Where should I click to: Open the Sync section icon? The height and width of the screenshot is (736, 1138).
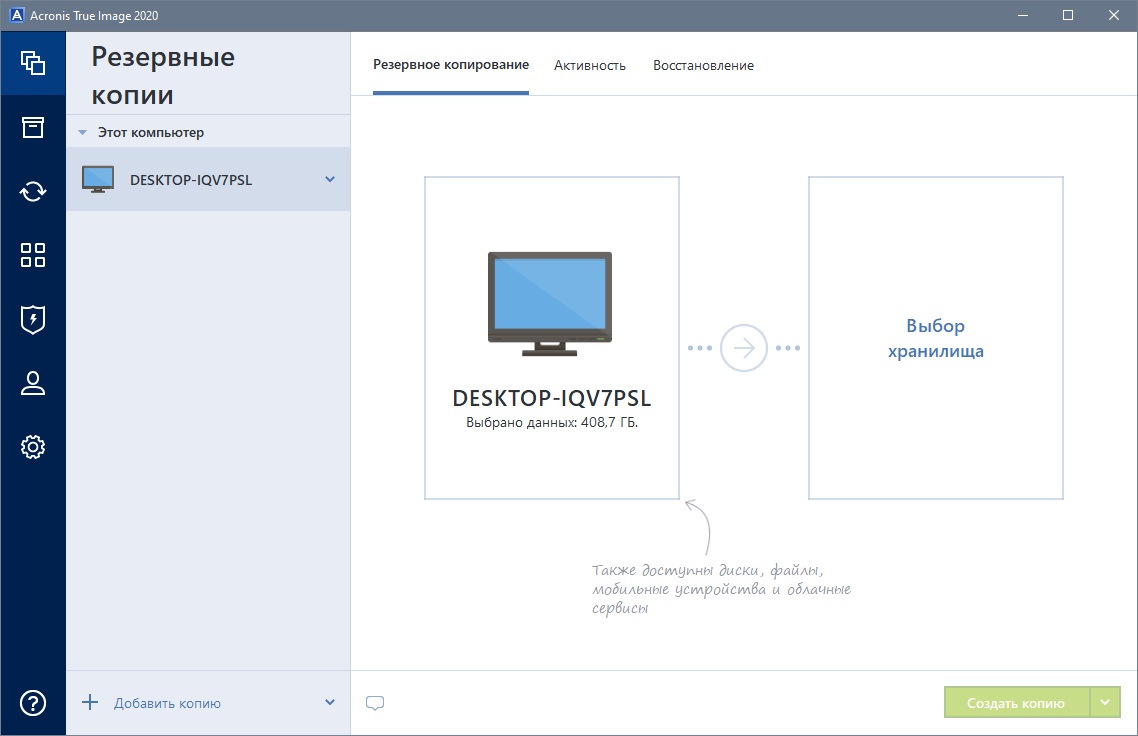pos(33,191)
